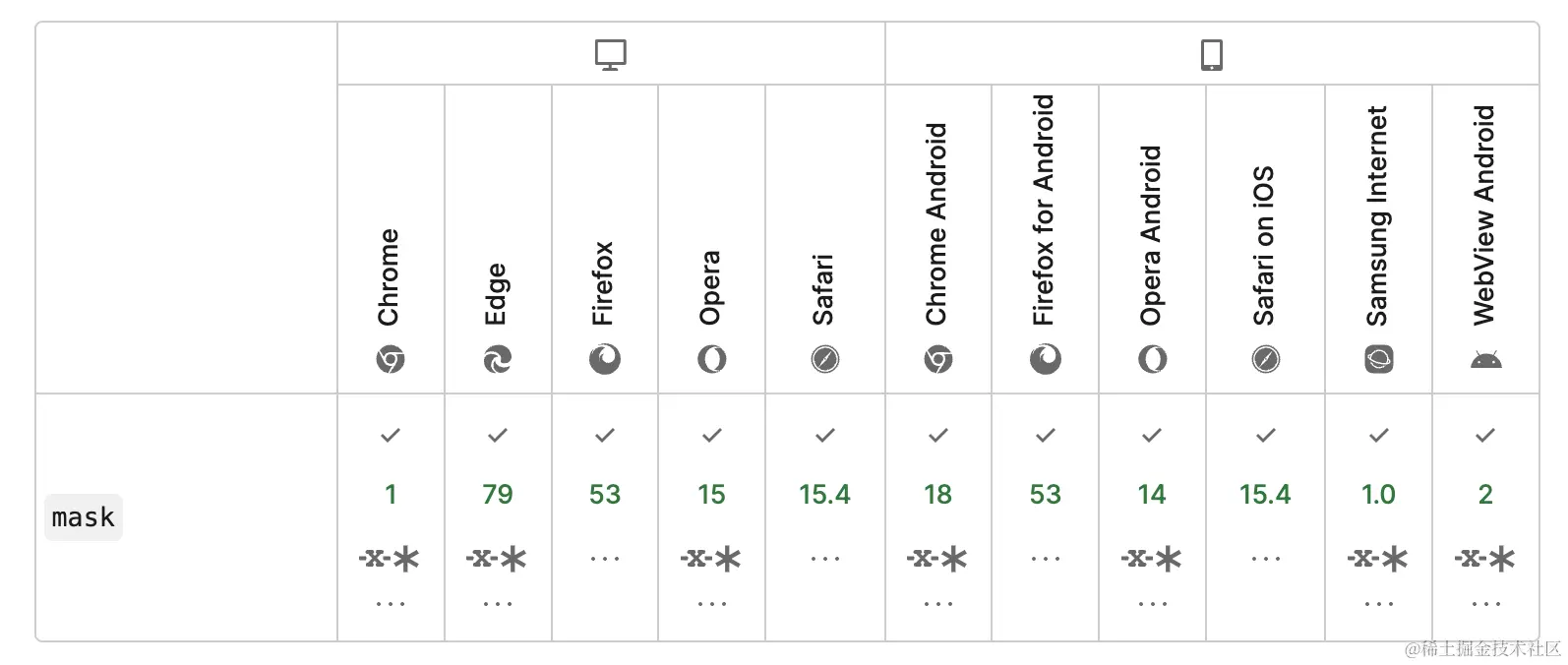1568x665 pixels.
Task: Click the mobile phone icon header
Action: click(x=1212, y=55)
